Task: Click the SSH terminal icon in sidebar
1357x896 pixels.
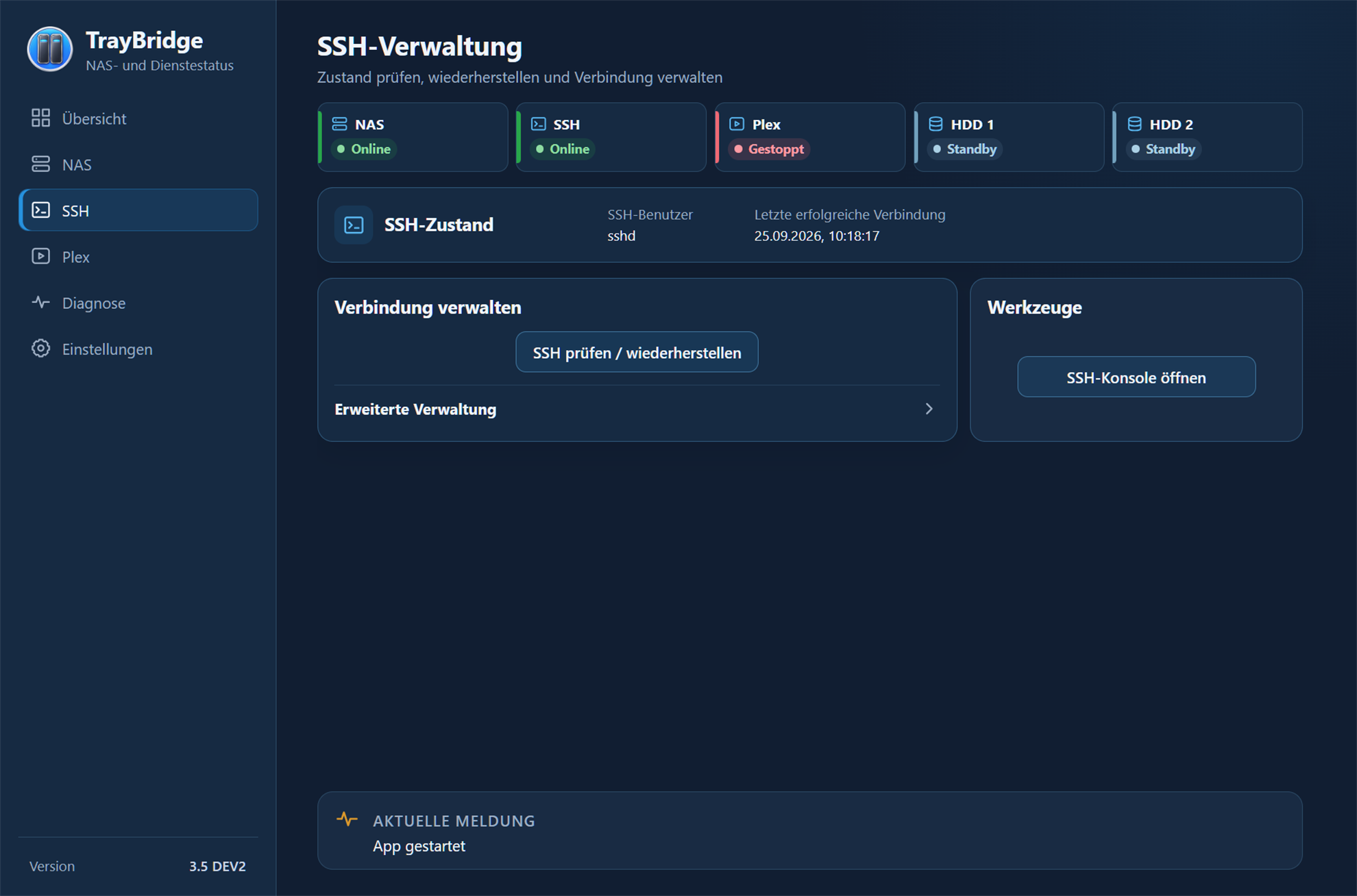Action: (x=40, y=210)
